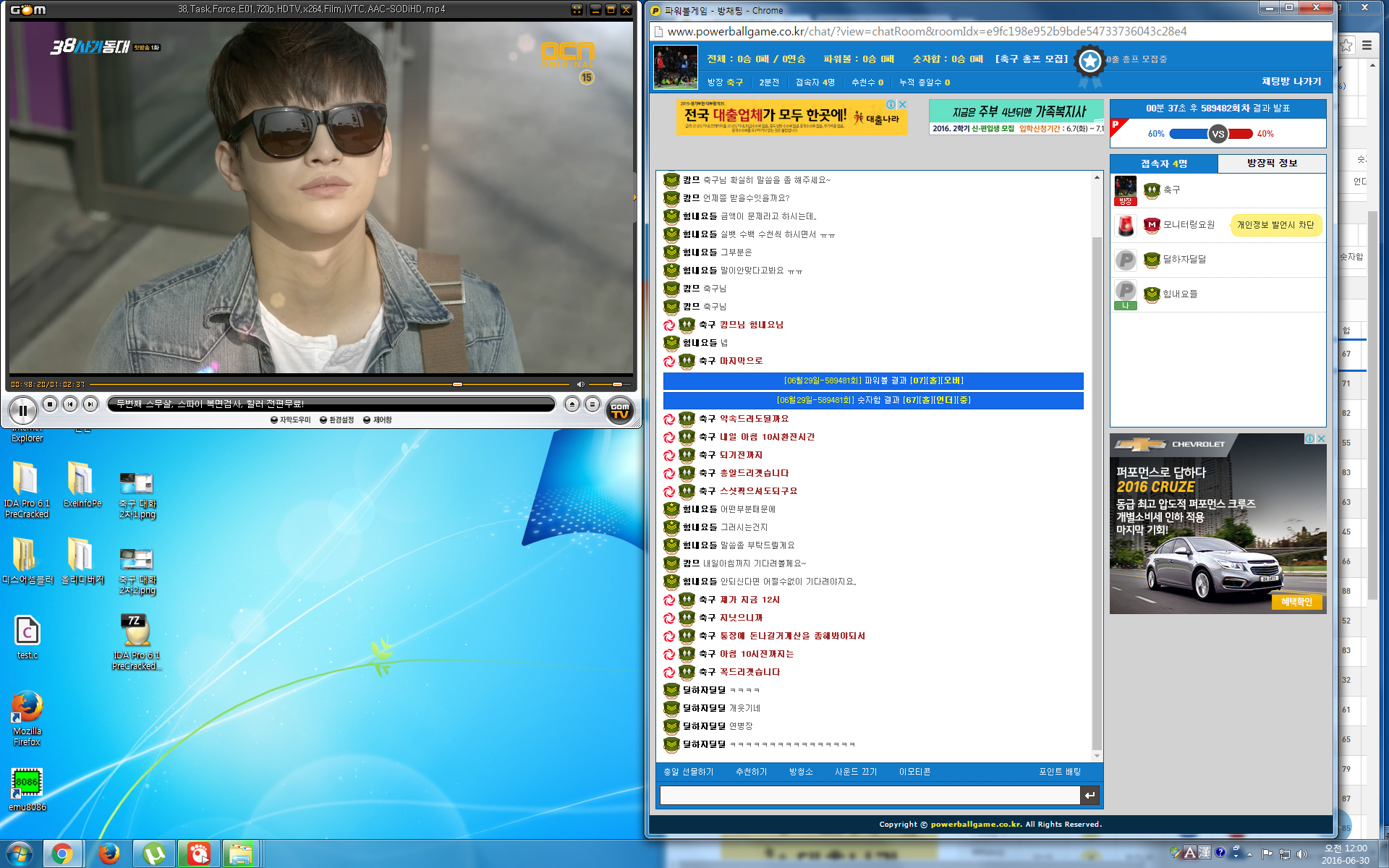The image size is (1389, 868).
Task: Skip to next track in GOM Player
Action: (x=90, y=404)
